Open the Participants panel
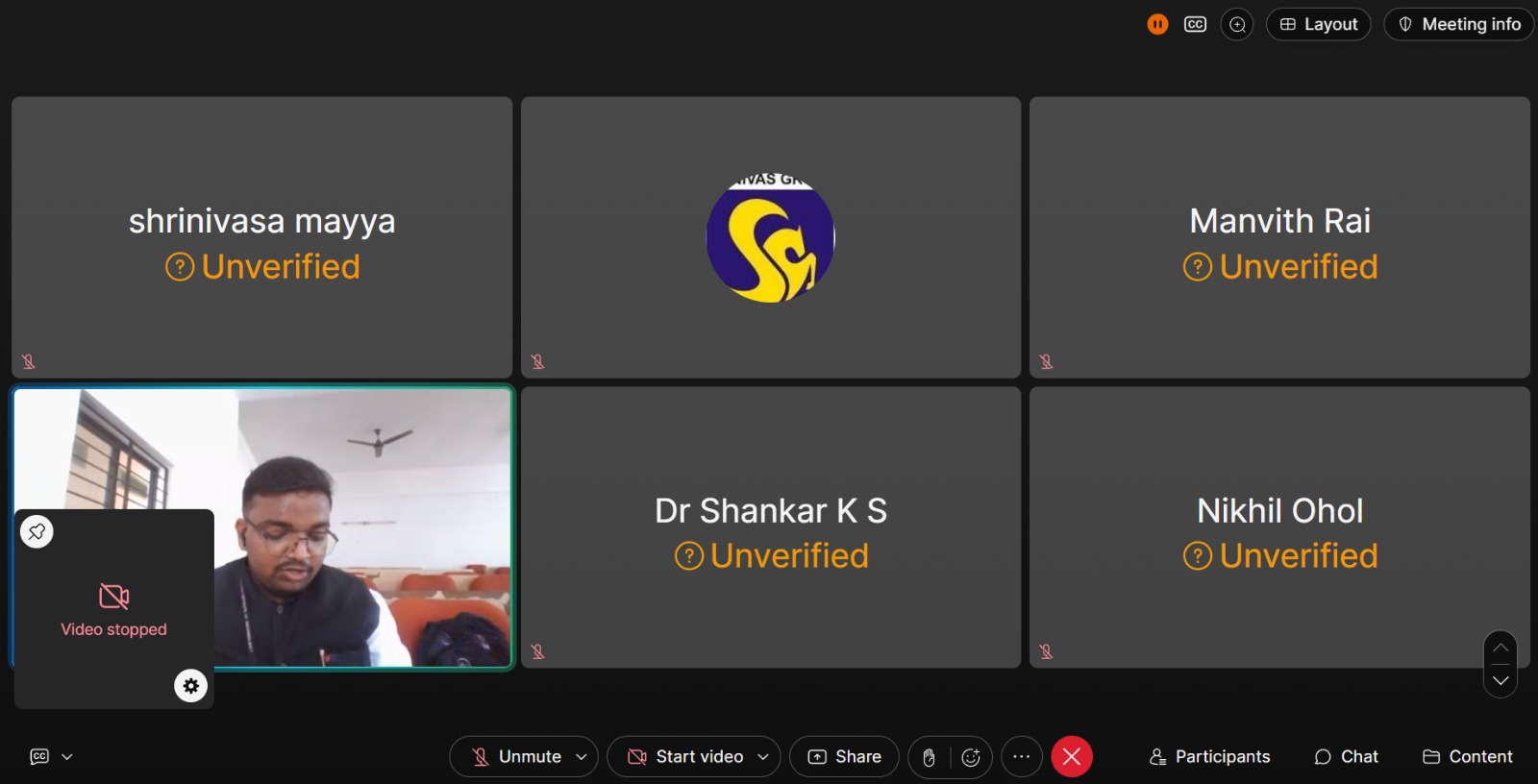Viewport: 1538px width, 784px height. 1209,757
